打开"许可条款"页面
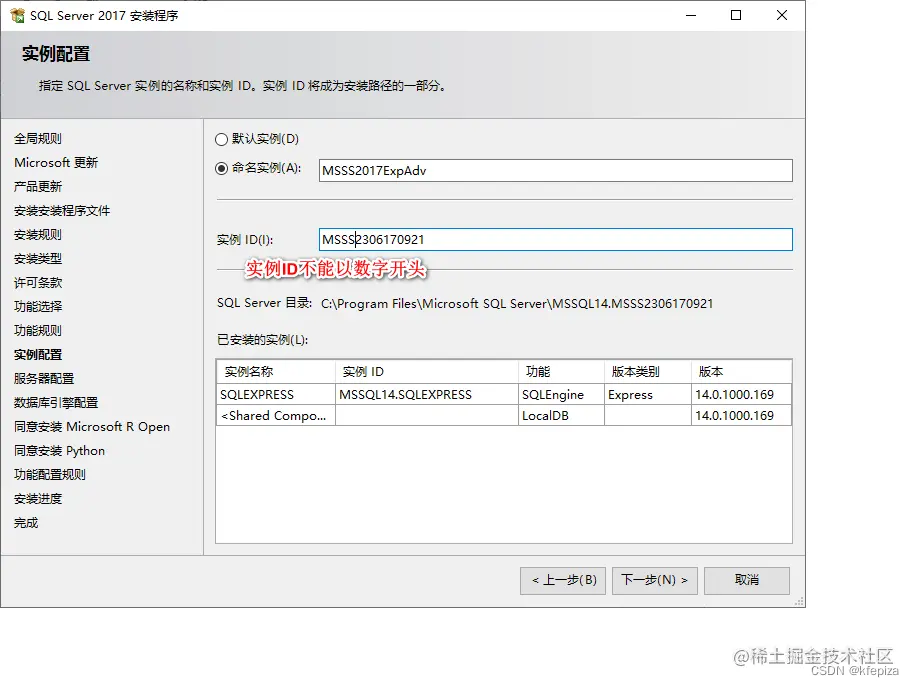 (x=39, y=282)
